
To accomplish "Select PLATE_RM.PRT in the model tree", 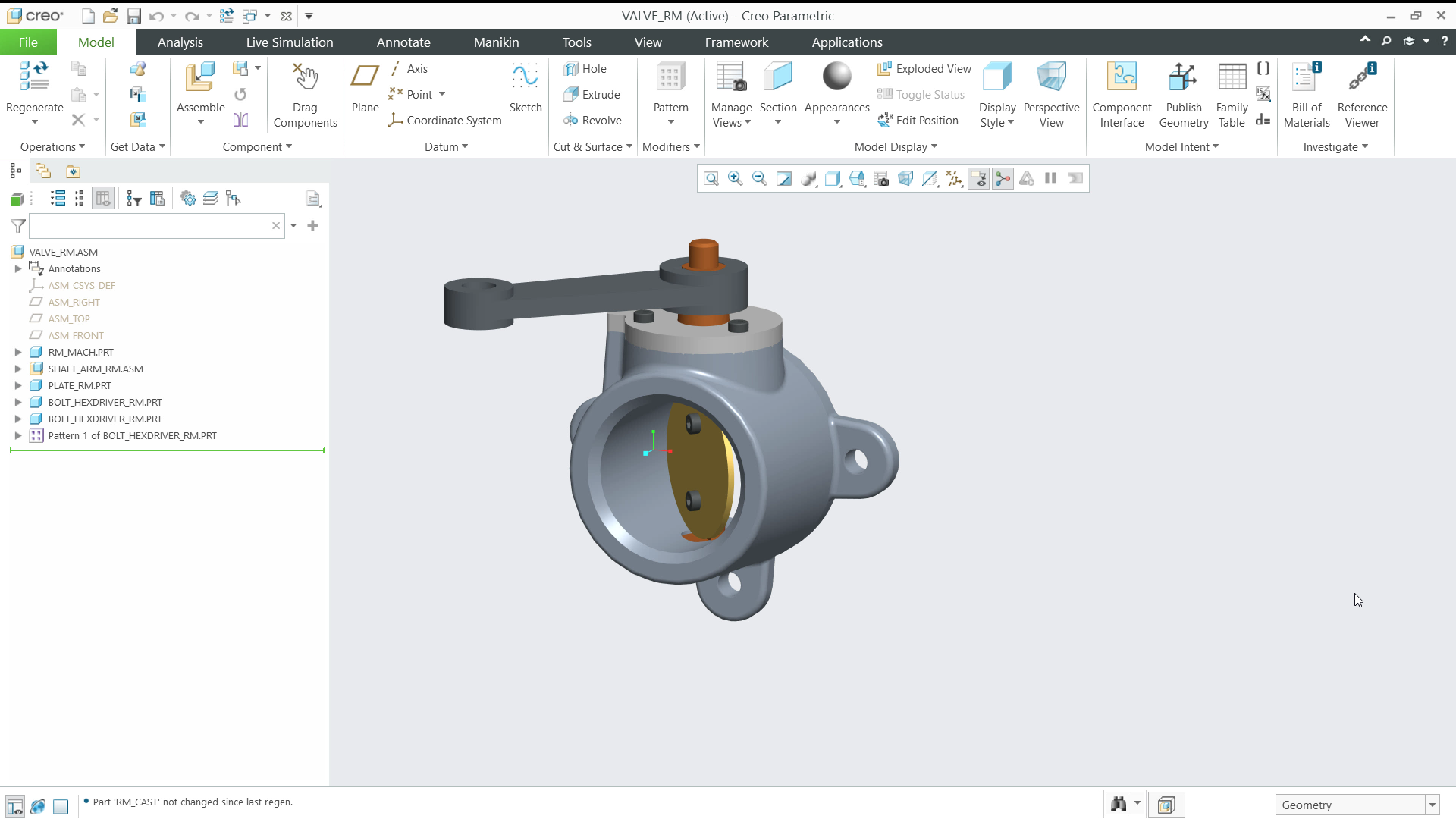I will (x=80, y=386).
